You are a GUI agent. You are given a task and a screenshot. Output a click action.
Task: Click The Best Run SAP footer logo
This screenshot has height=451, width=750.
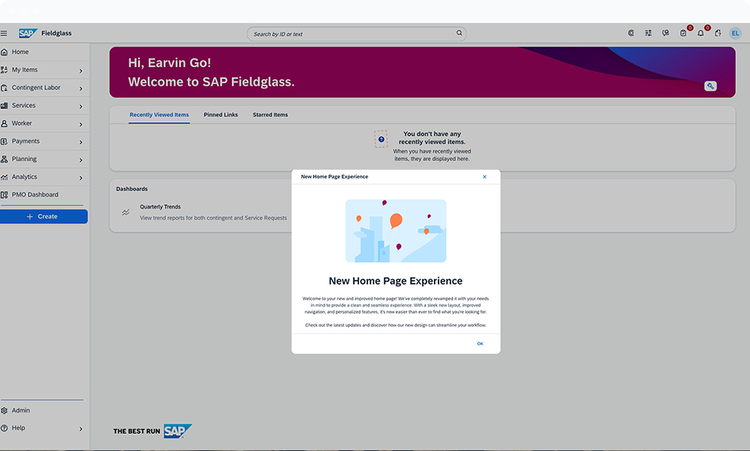(153, 431)
